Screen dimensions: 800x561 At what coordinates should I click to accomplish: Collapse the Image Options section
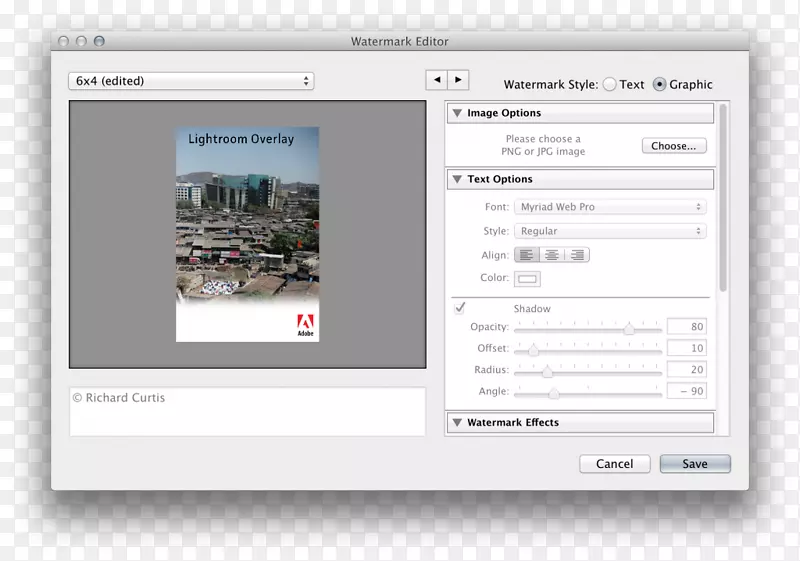click(x=457, y=113)
